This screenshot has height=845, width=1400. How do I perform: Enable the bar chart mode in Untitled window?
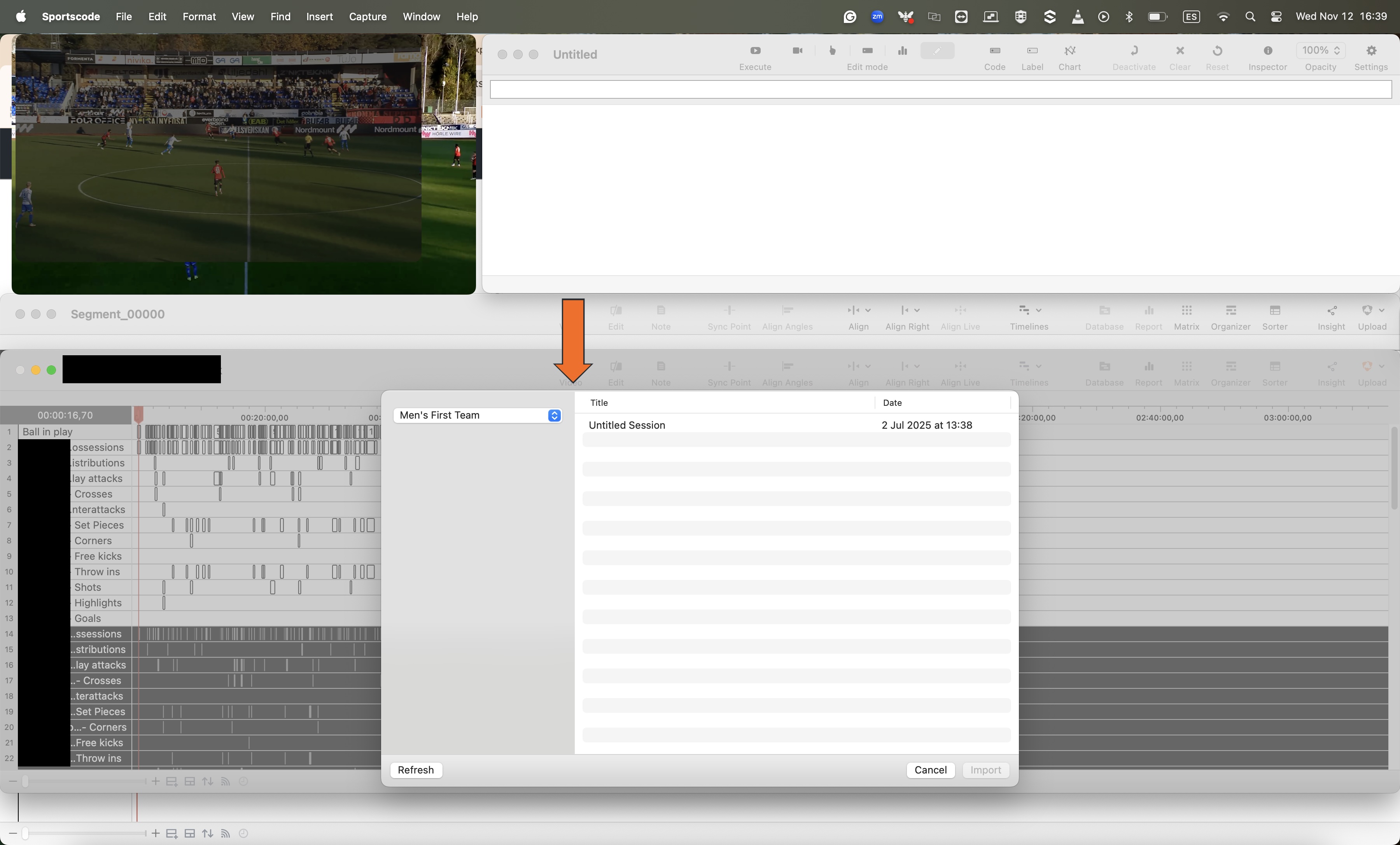(902, 51)
